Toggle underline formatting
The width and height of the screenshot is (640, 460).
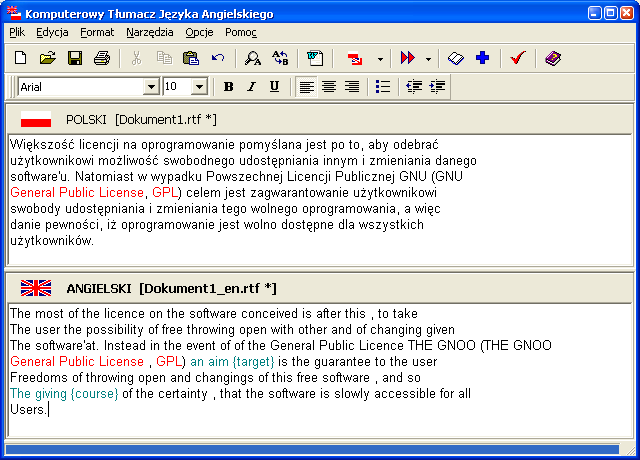274,87
